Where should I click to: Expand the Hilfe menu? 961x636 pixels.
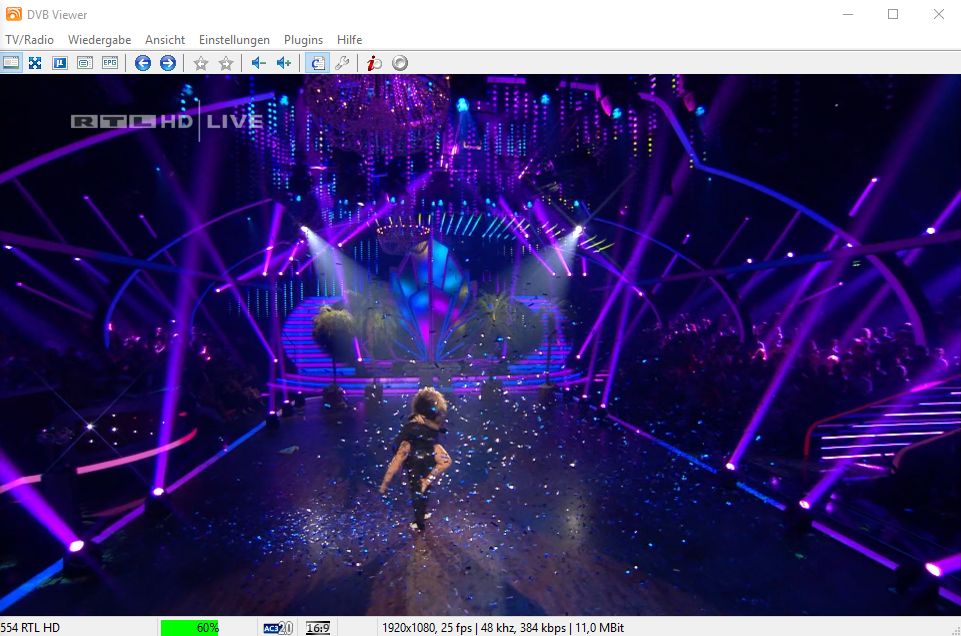coord(349,40)
